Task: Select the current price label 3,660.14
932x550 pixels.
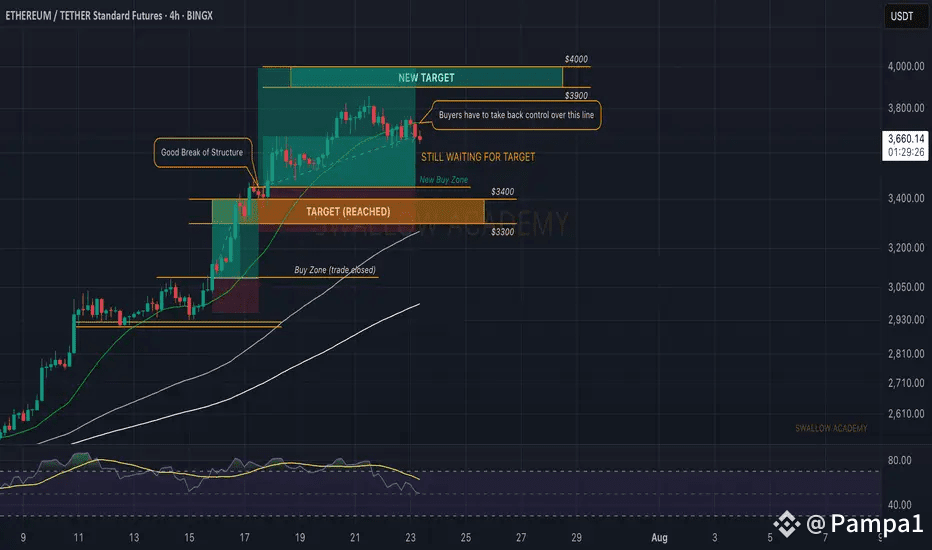Action: point(906,139)
